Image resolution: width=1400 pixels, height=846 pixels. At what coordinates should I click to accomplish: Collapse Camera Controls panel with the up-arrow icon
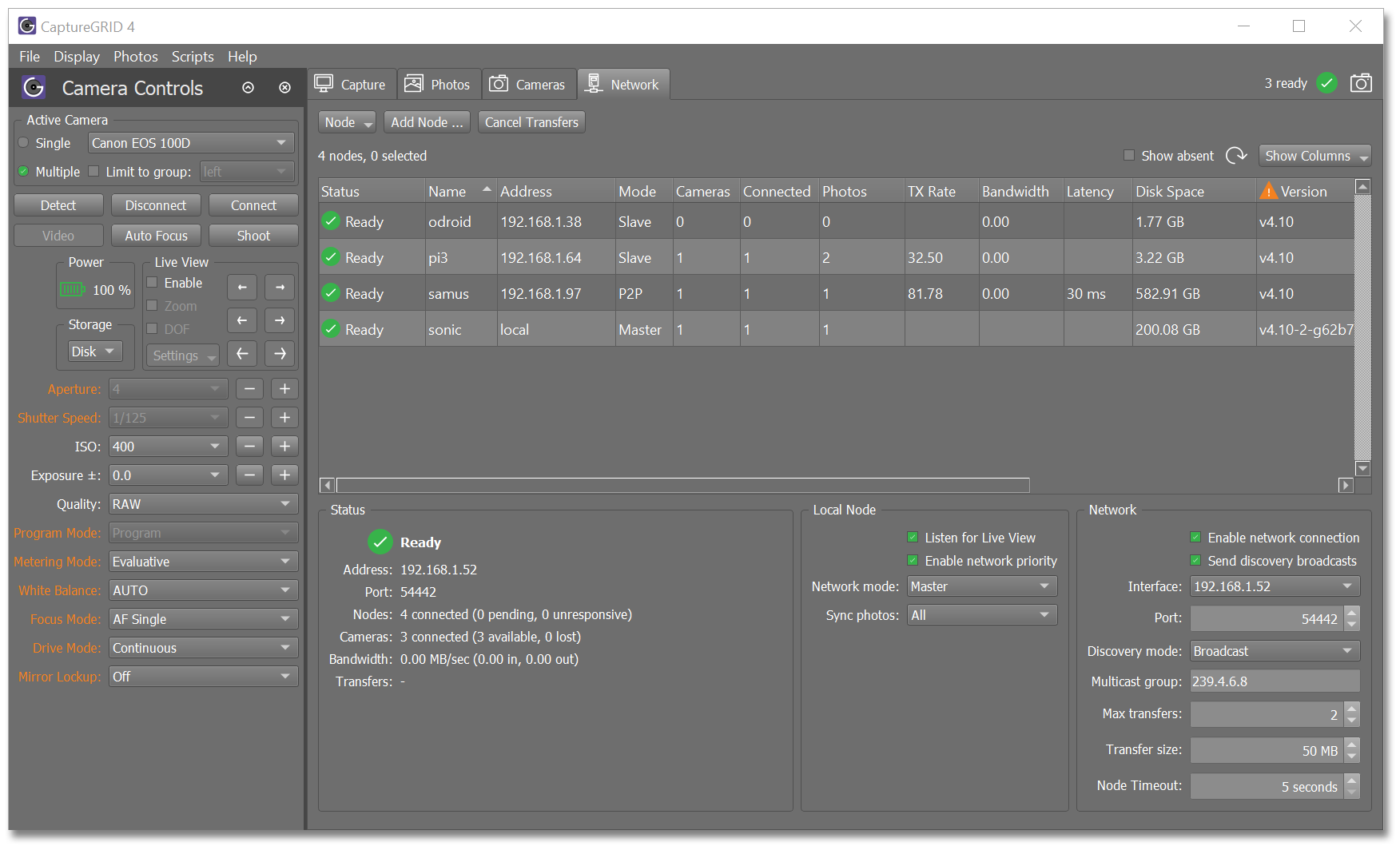pyautogui.click(x=249, y=88)
